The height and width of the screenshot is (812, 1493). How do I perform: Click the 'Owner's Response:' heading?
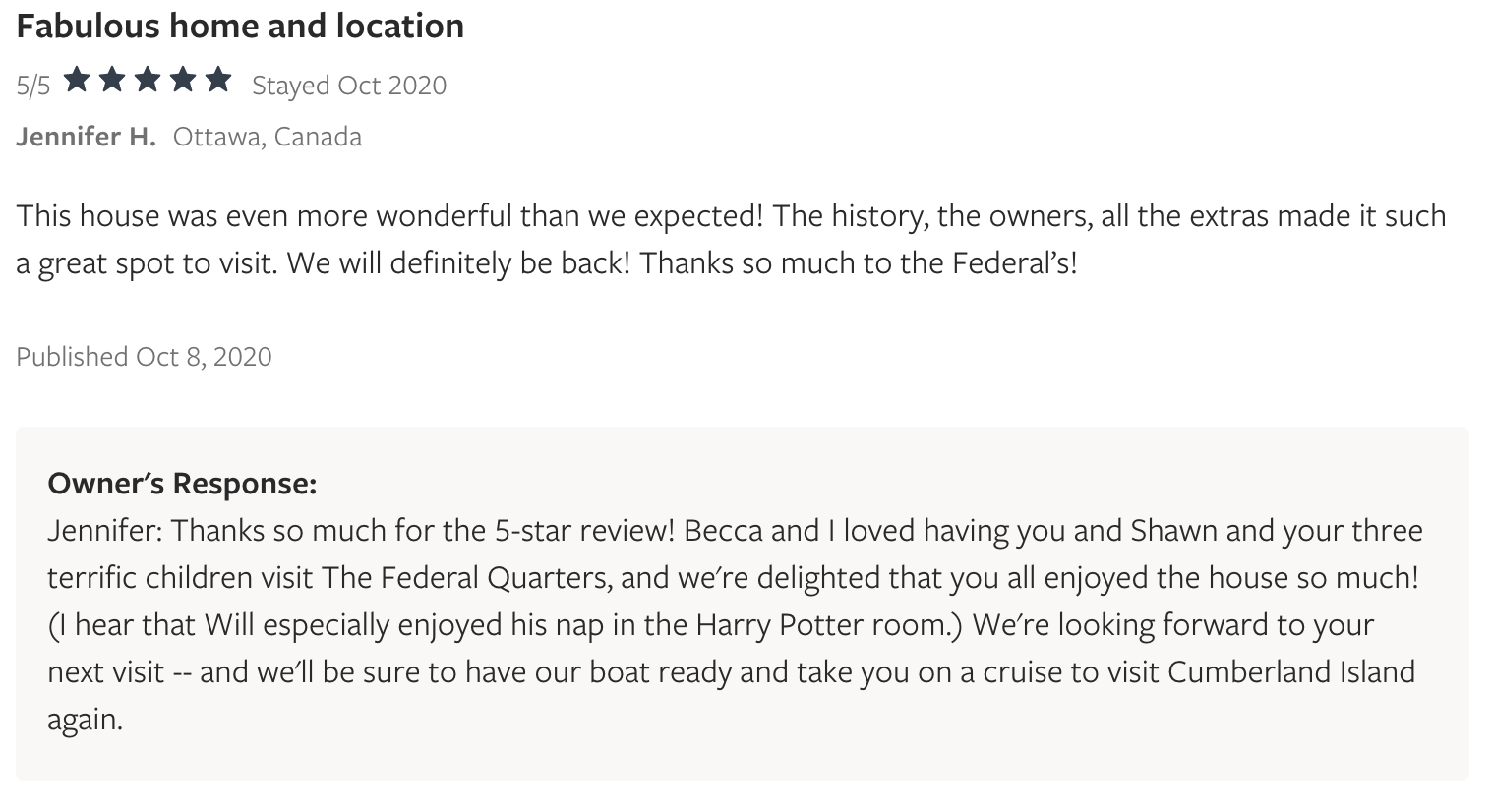pos(182,484)
